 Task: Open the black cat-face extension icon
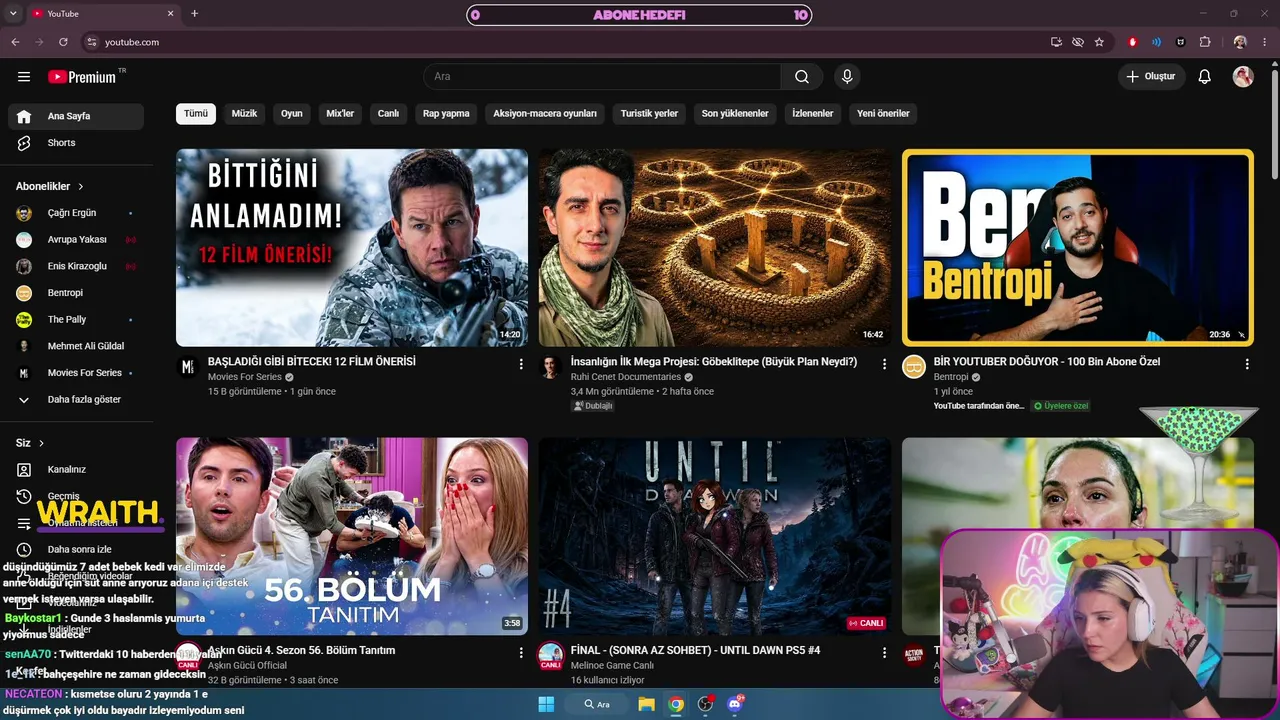pyautogui.click(x=1181, y=42)
